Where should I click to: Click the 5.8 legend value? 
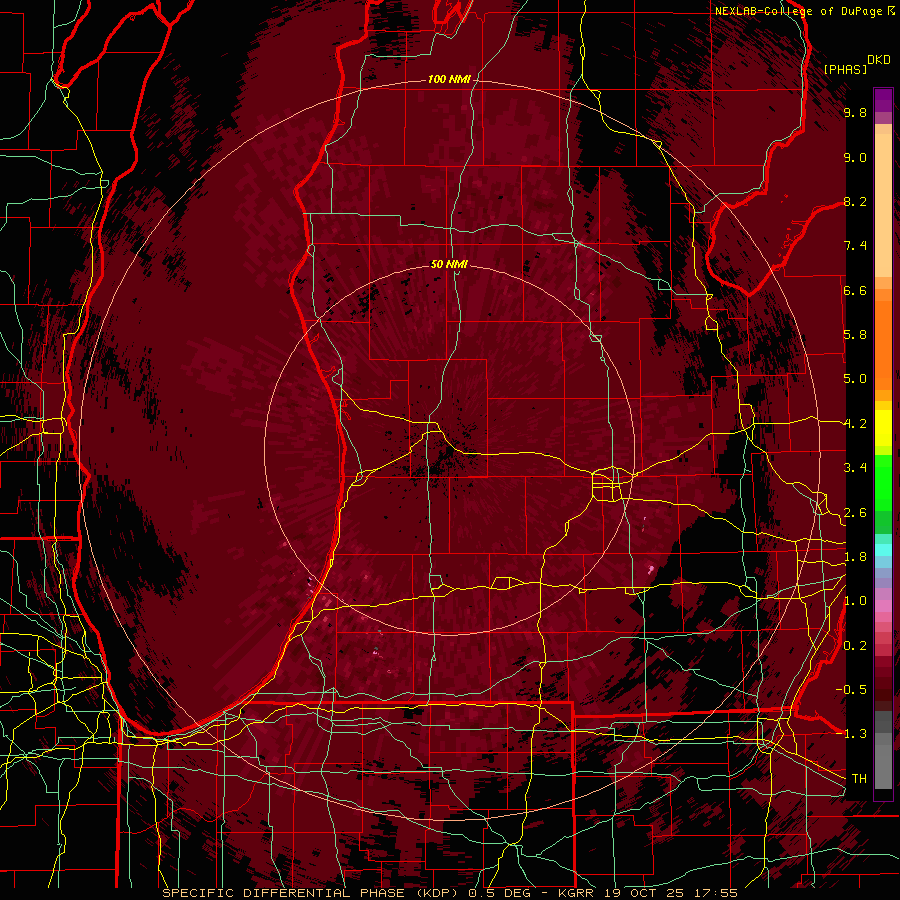tap(855, 335)
